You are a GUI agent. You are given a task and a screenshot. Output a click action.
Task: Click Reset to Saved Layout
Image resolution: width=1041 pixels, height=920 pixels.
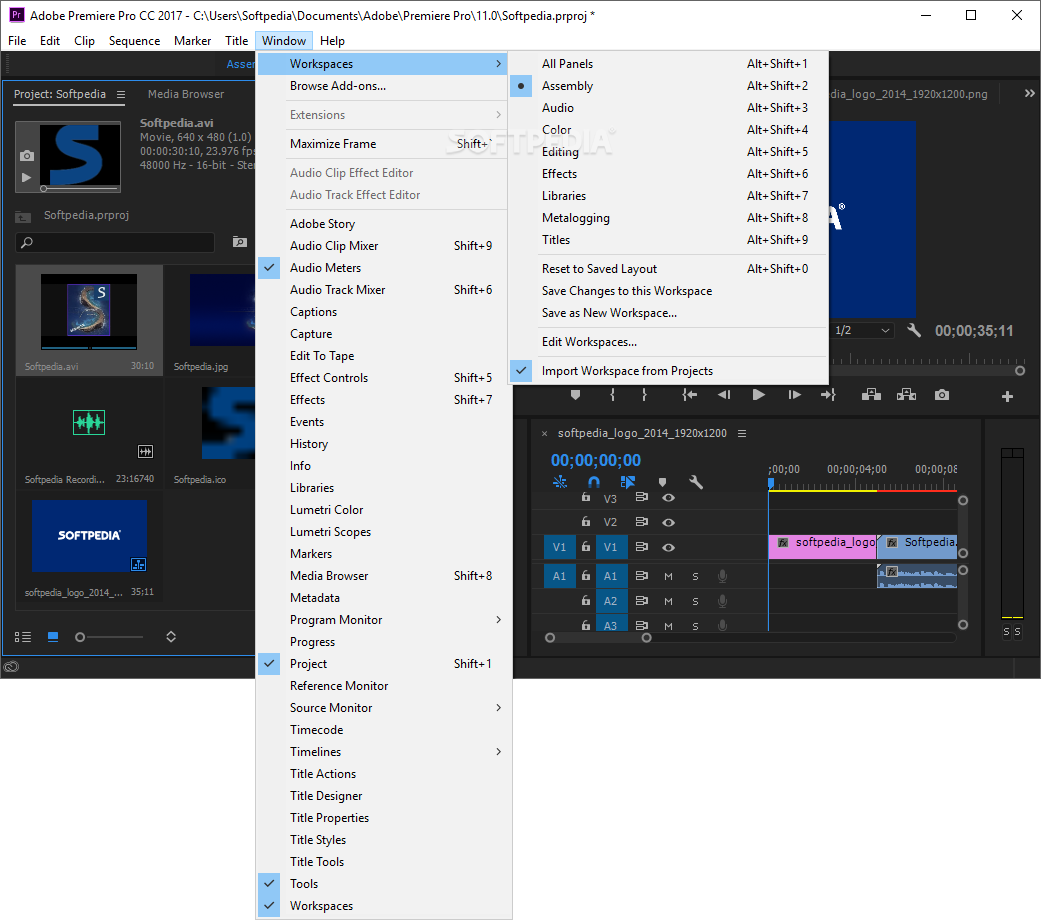click(669, 269)
